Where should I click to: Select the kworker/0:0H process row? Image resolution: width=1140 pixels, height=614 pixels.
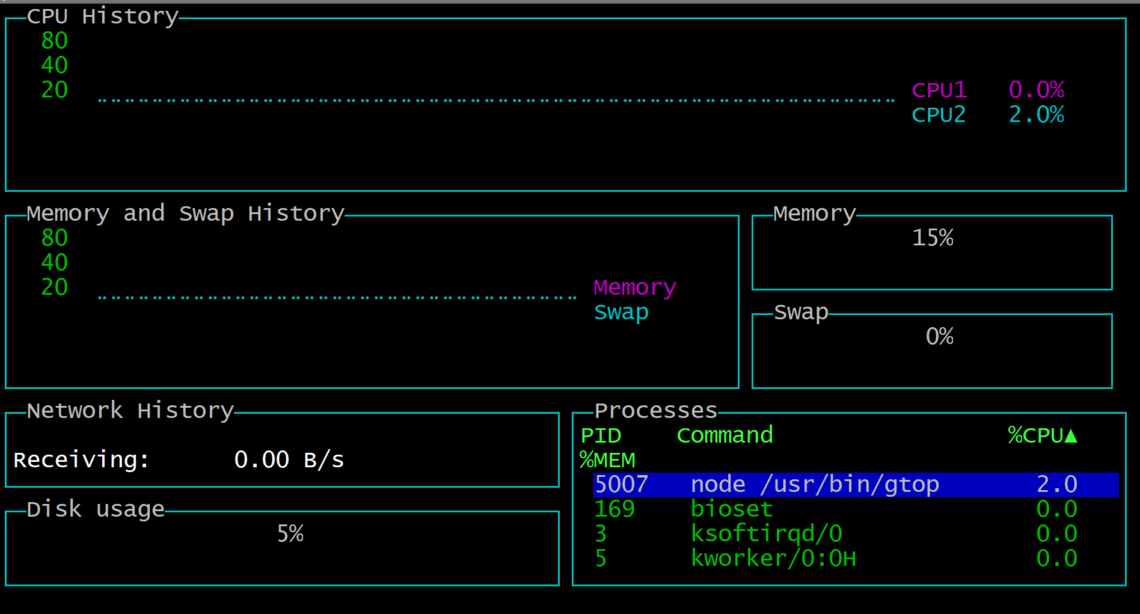point(773,558)
